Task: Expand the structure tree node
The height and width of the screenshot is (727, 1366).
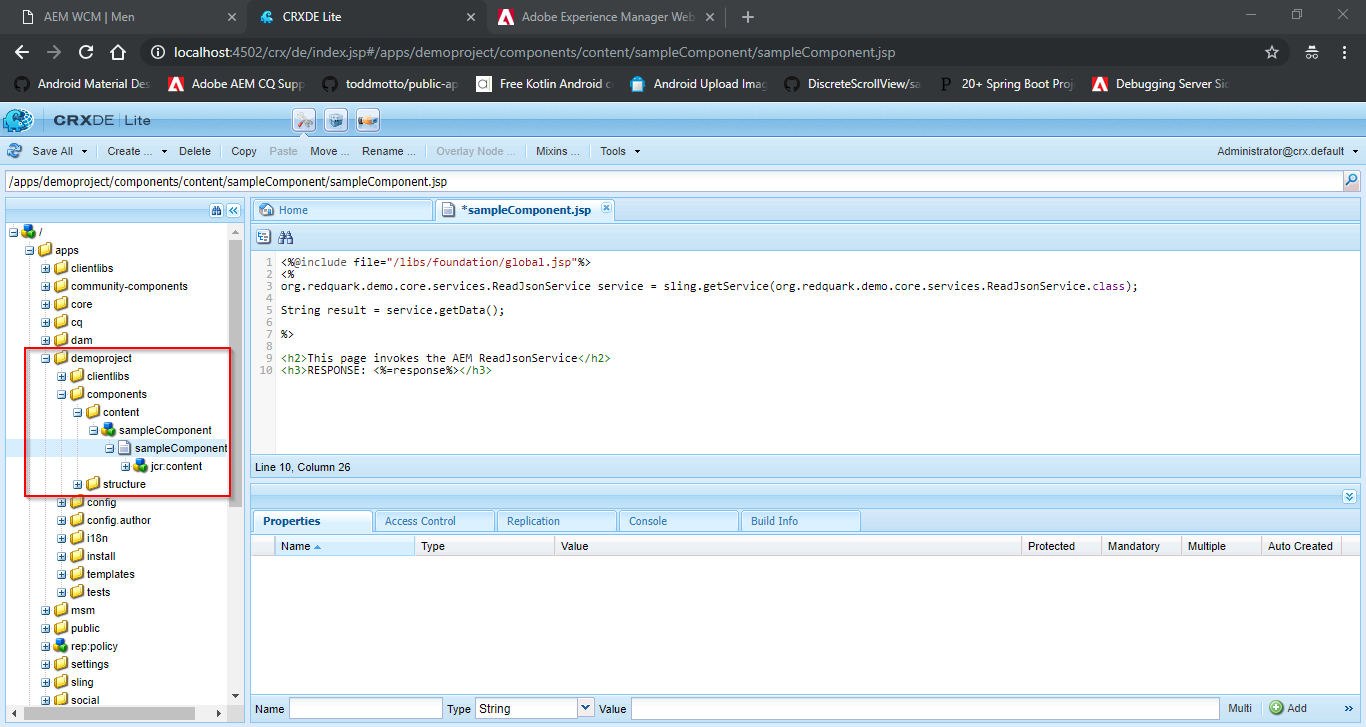Action: pyautogui.click(x=78, y=484)
